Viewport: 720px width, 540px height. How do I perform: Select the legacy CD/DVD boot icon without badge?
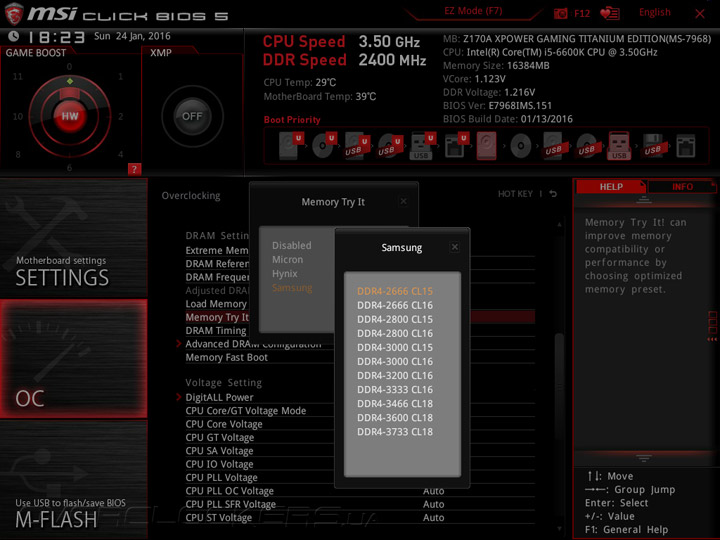[521, 146]
